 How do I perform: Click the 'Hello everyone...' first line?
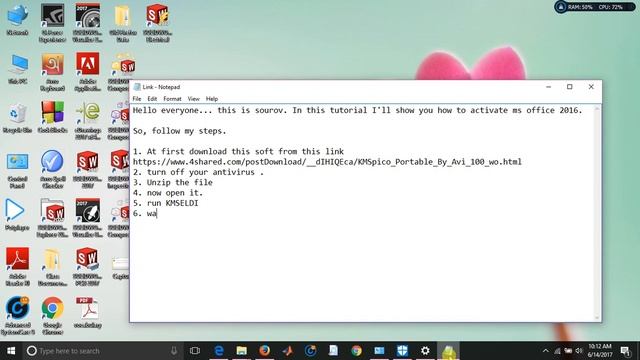coord(358,110)
